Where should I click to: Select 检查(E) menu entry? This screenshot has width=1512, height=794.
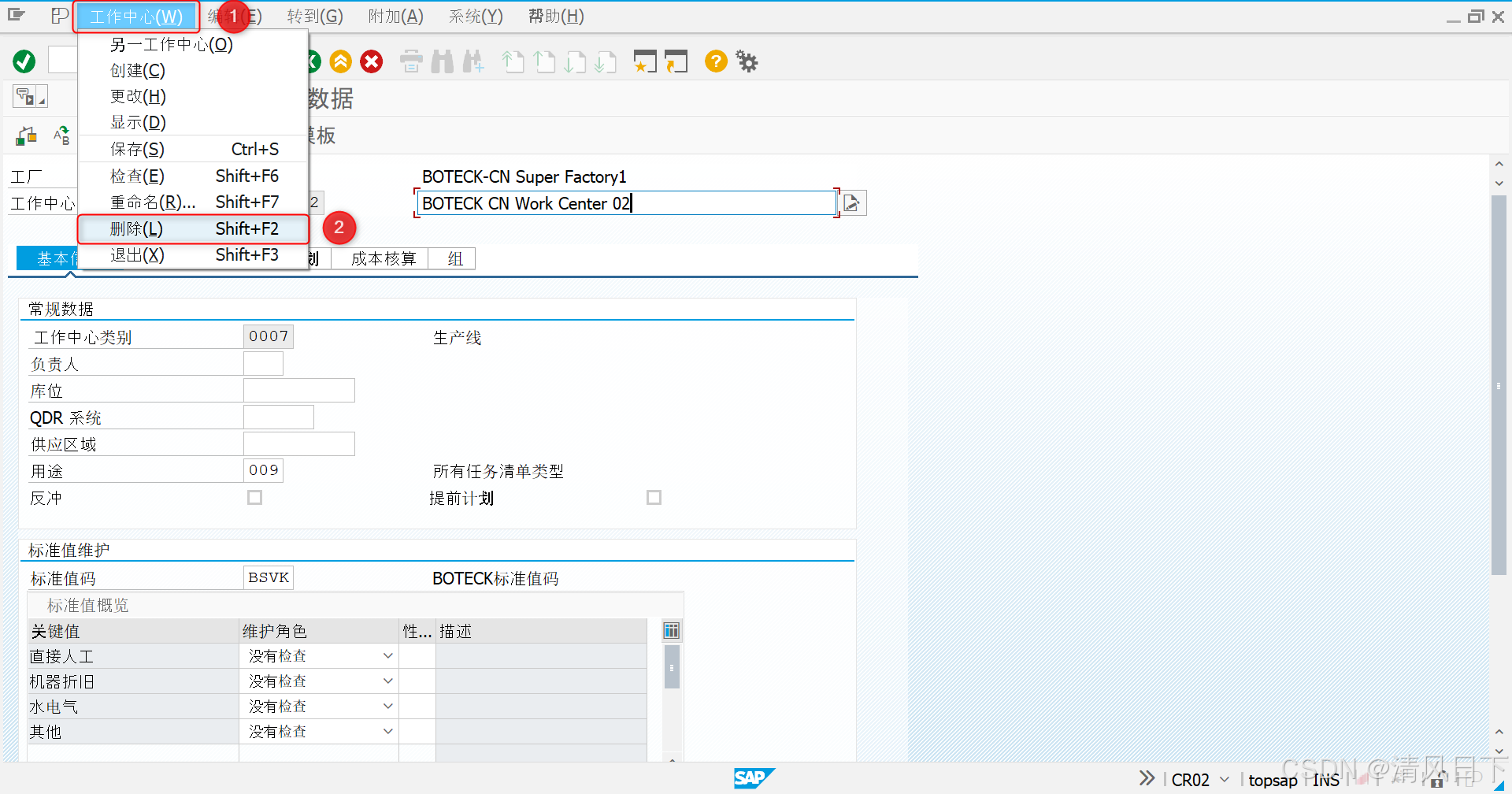pyautogui.click(x=193, y=176)
